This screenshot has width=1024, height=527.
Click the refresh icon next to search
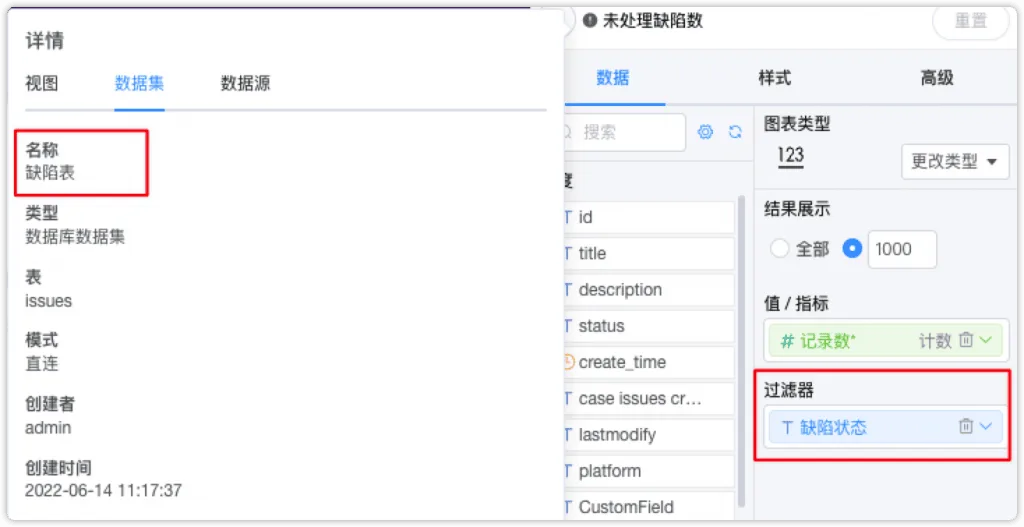(735, 132)
